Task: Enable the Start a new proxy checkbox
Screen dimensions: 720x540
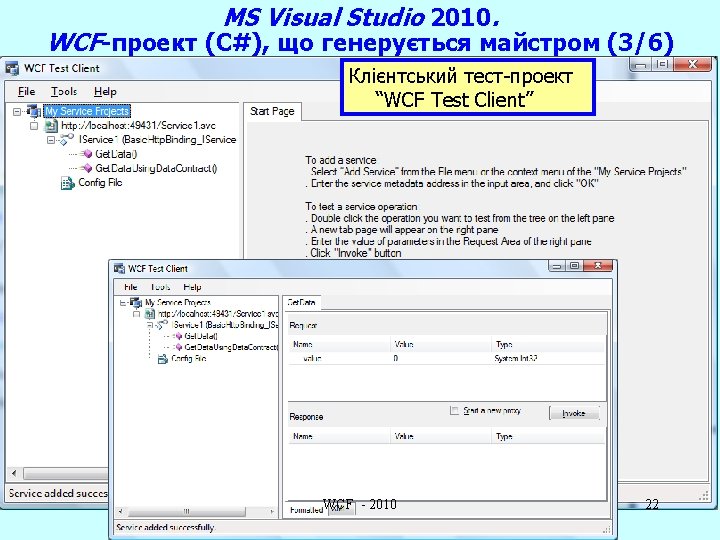Action: coord(454,411)
